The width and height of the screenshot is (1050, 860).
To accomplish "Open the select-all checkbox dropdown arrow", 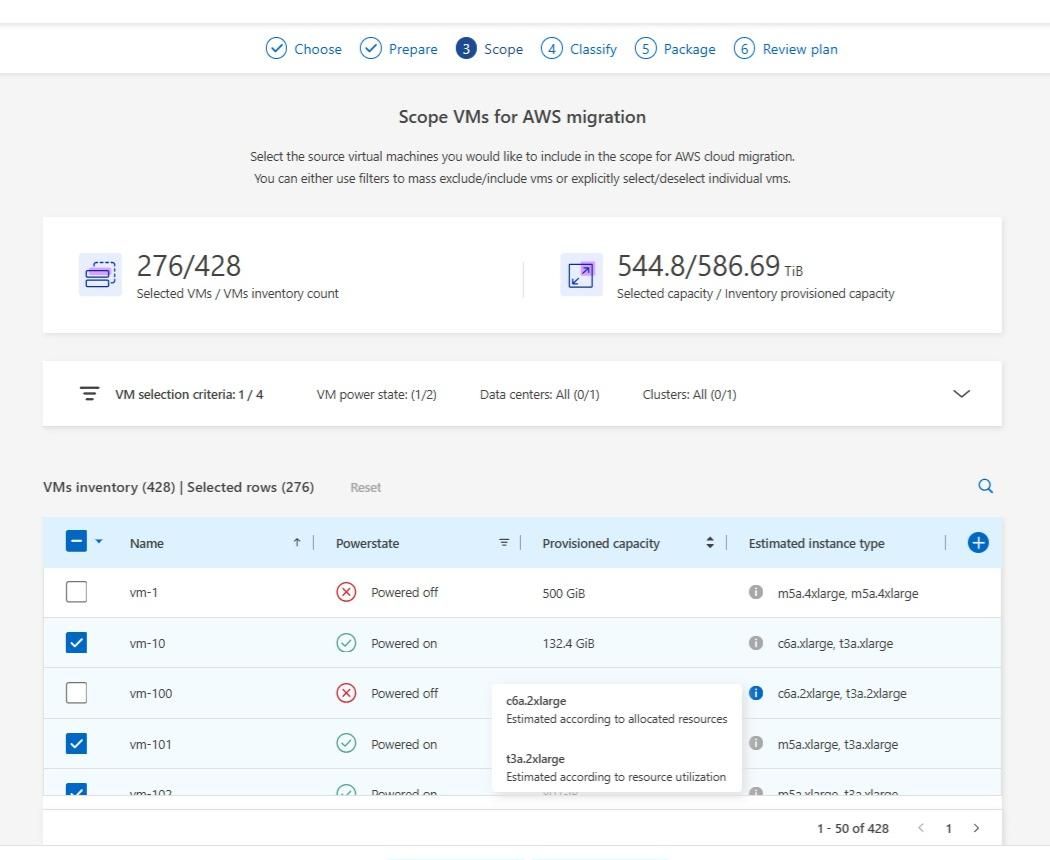I will coord(99,542).
